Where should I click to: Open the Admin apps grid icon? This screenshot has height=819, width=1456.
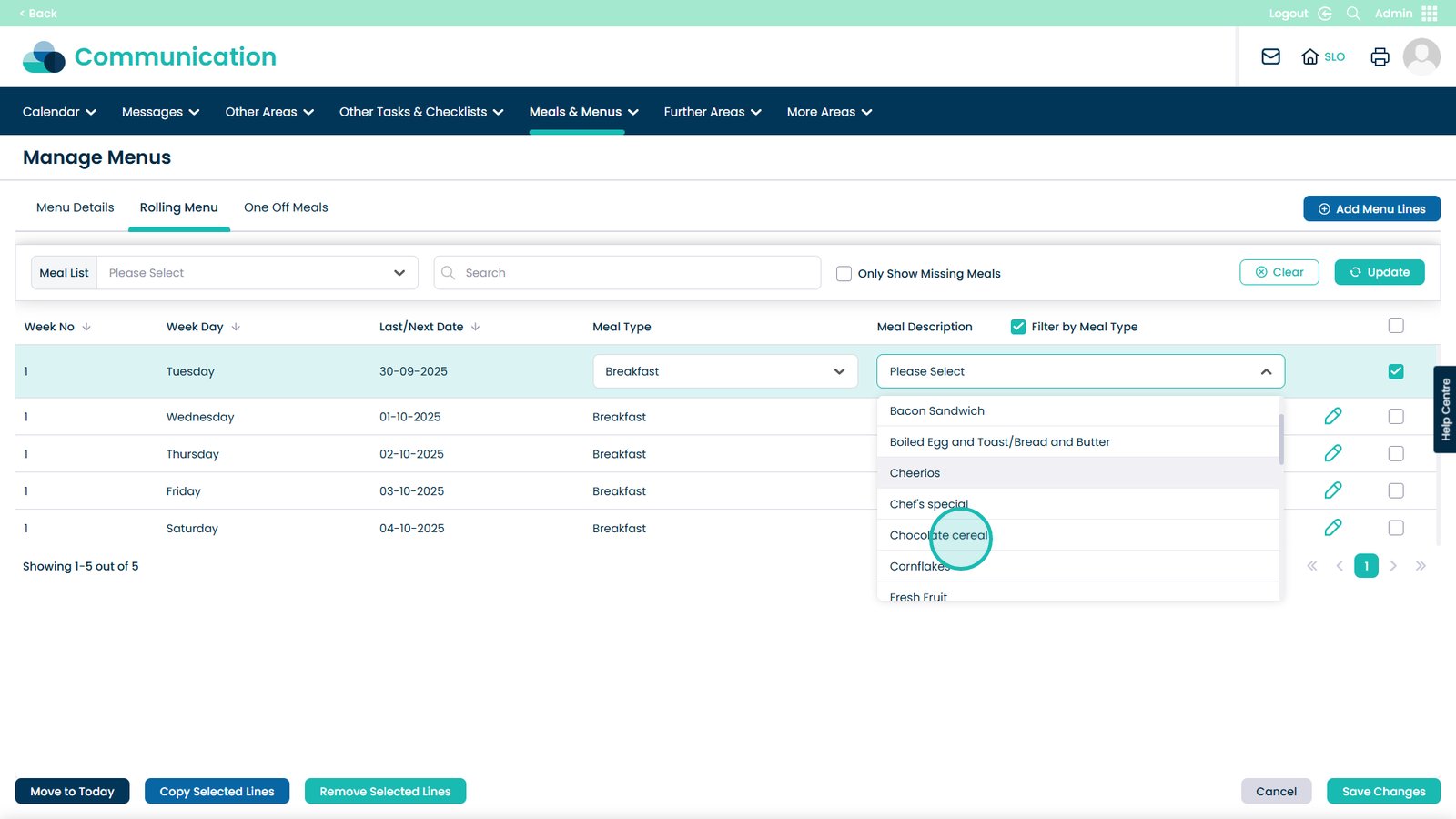(1429, 14)
